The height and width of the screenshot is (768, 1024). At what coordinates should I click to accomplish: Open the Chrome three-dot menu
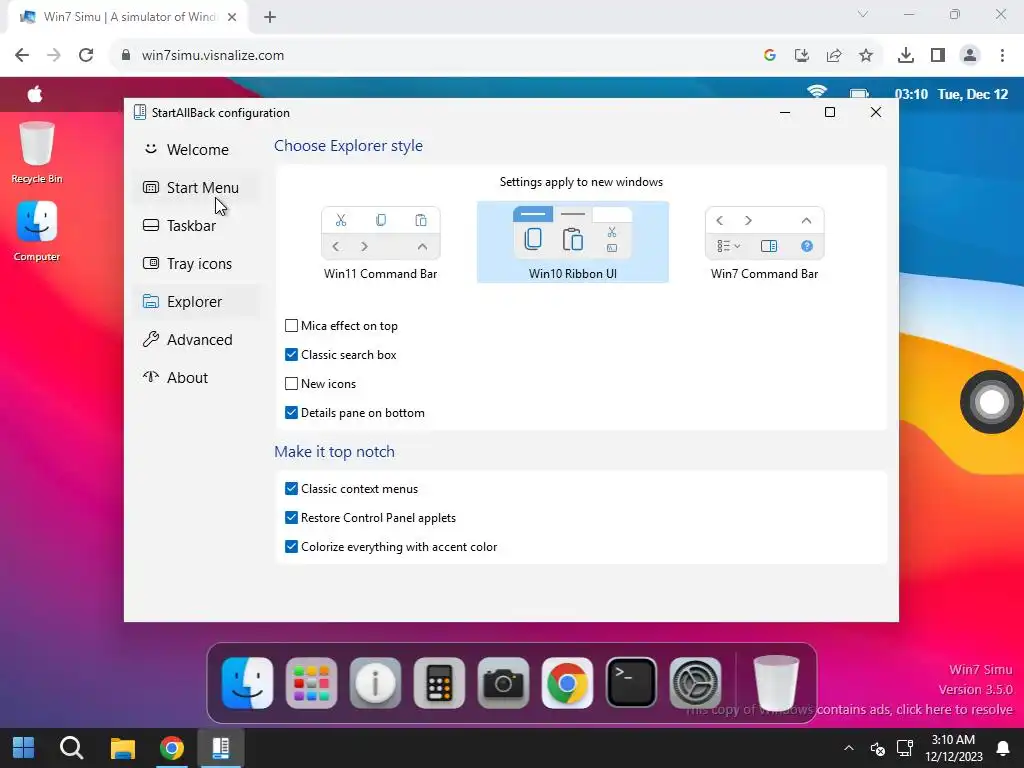coord(1002,55)
